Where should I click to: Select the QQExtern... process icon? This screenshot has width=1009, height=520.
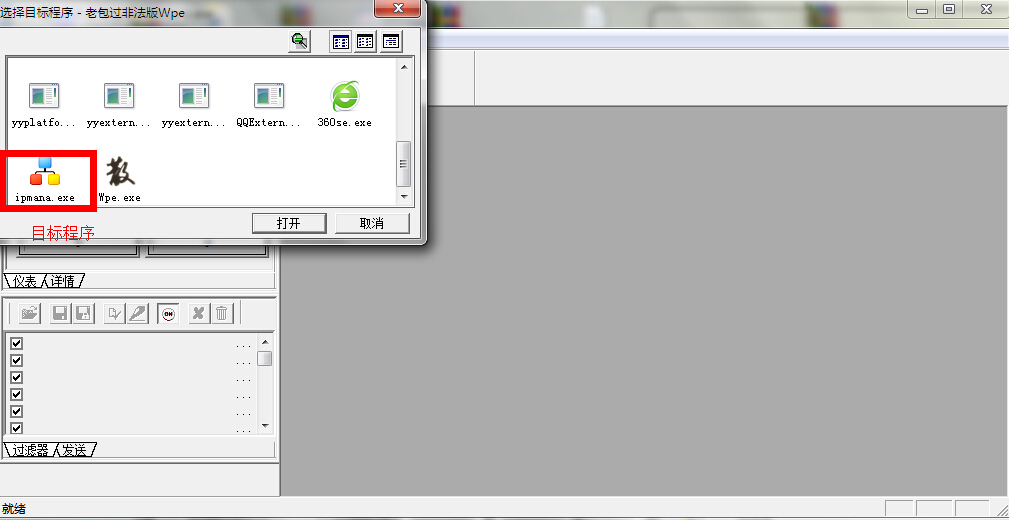point(268,104)
